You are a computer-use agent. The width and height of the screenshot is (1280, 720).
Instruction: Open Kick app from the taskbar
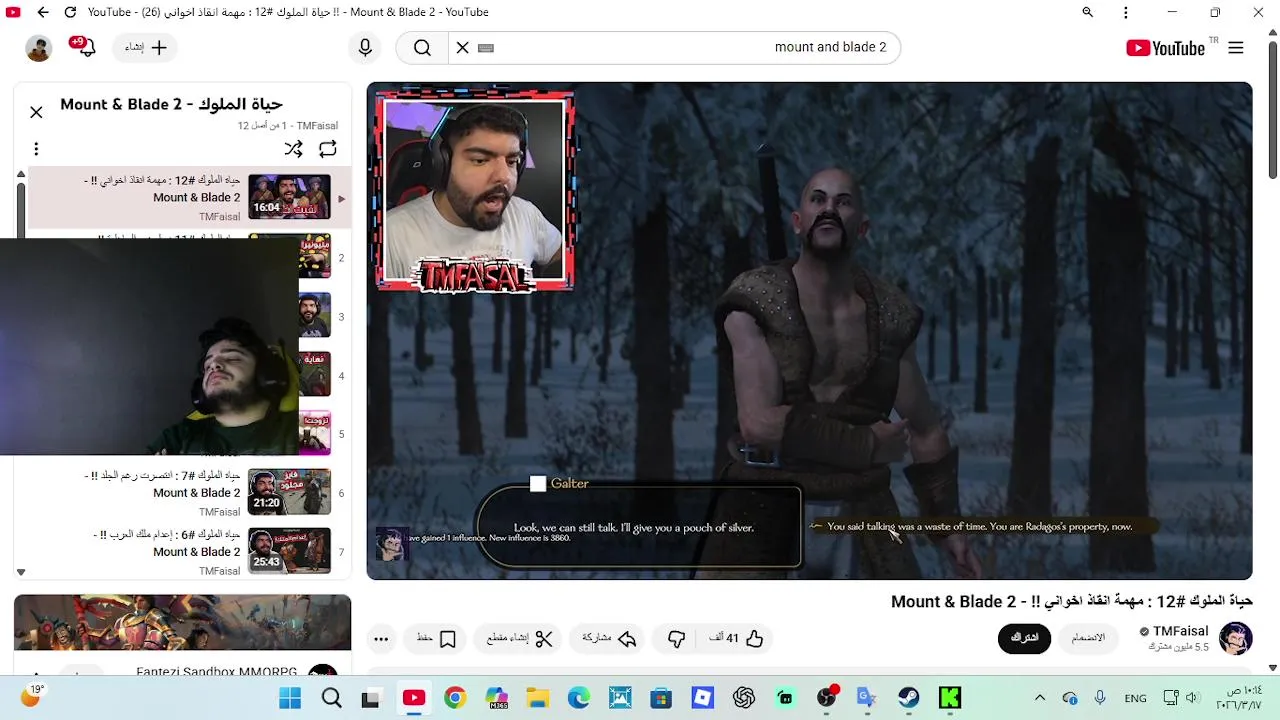tap(950, 698)
